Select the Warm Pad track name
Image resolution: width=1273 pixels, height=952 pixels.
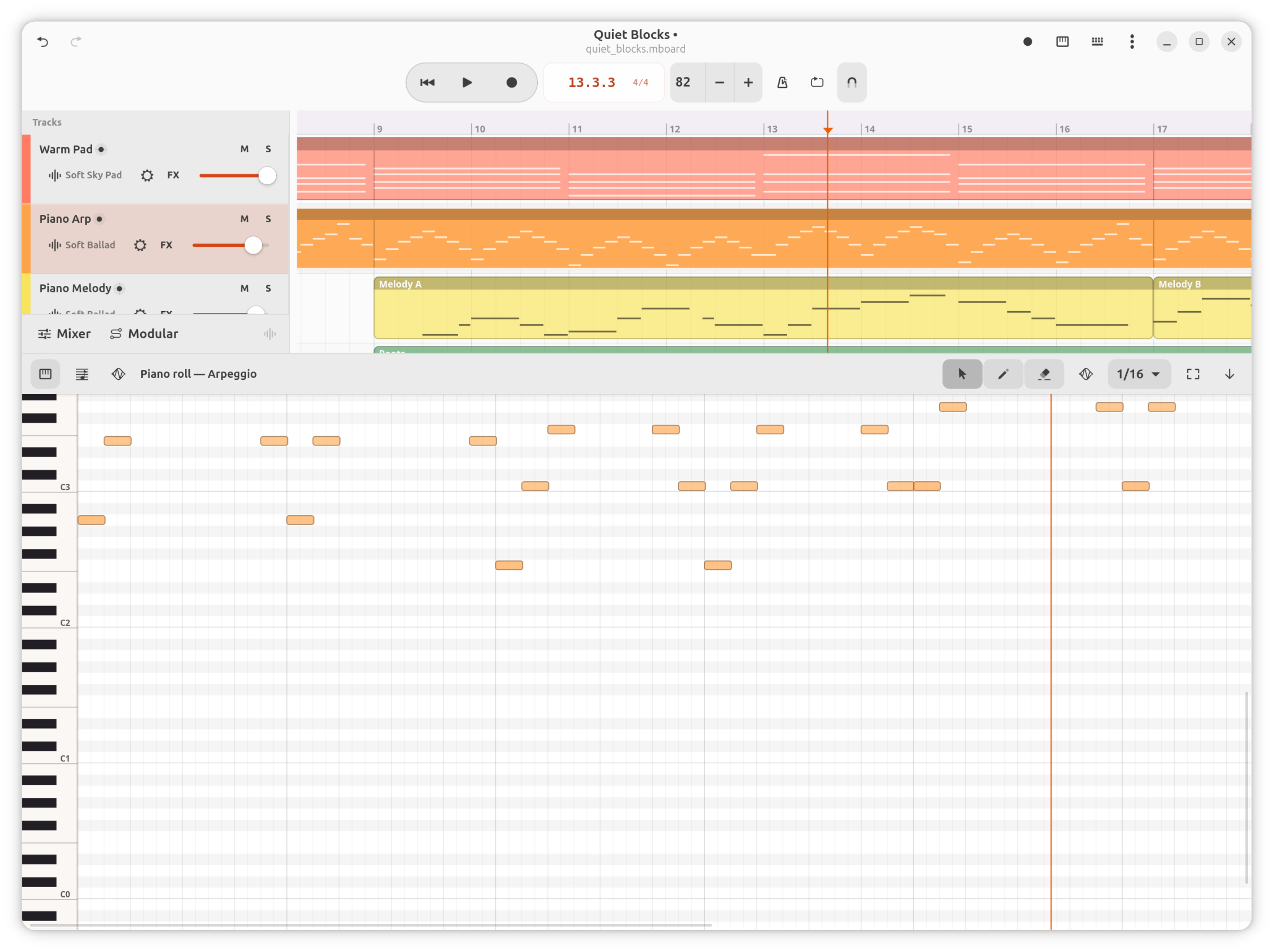[66, 149]
